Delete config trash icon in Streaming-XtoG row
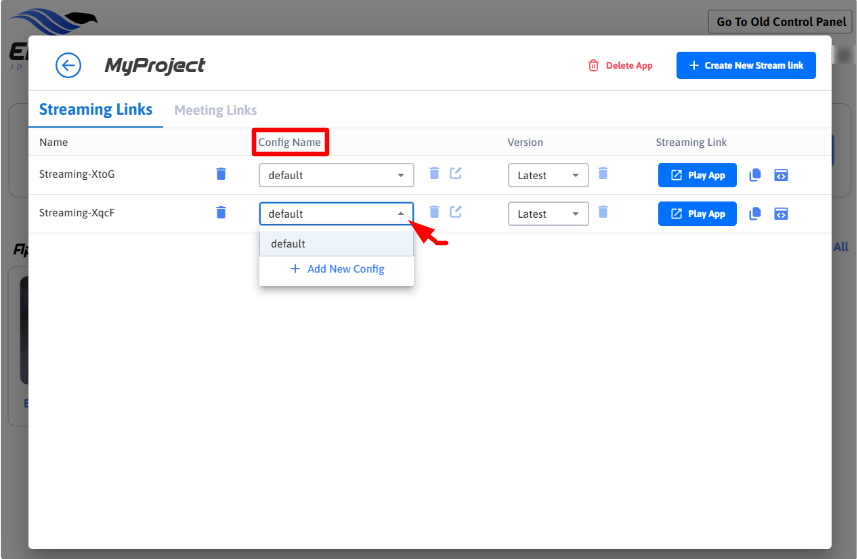The image size is (857, 559). point(434,174)
